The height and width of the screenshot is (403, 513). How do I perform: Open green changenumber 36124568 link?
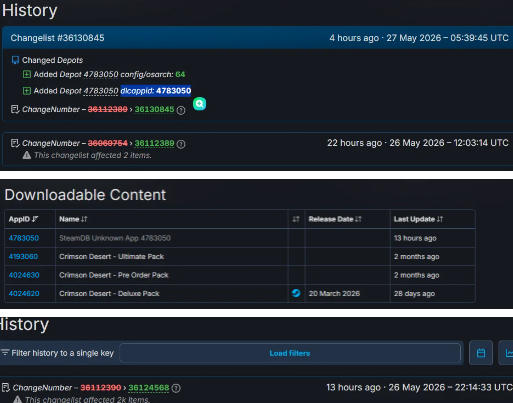tap(149, 388)
